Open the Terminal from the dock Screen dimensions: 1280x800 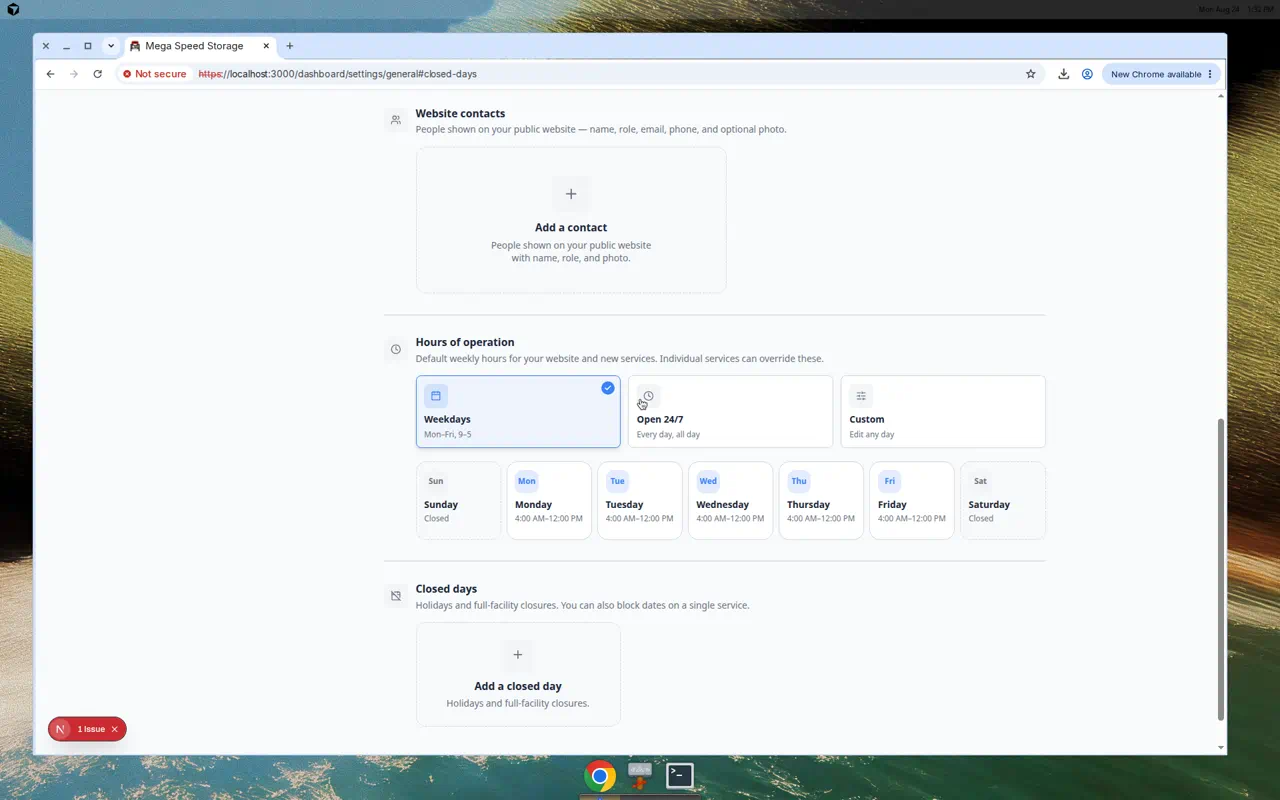click(x=680, y=775)
